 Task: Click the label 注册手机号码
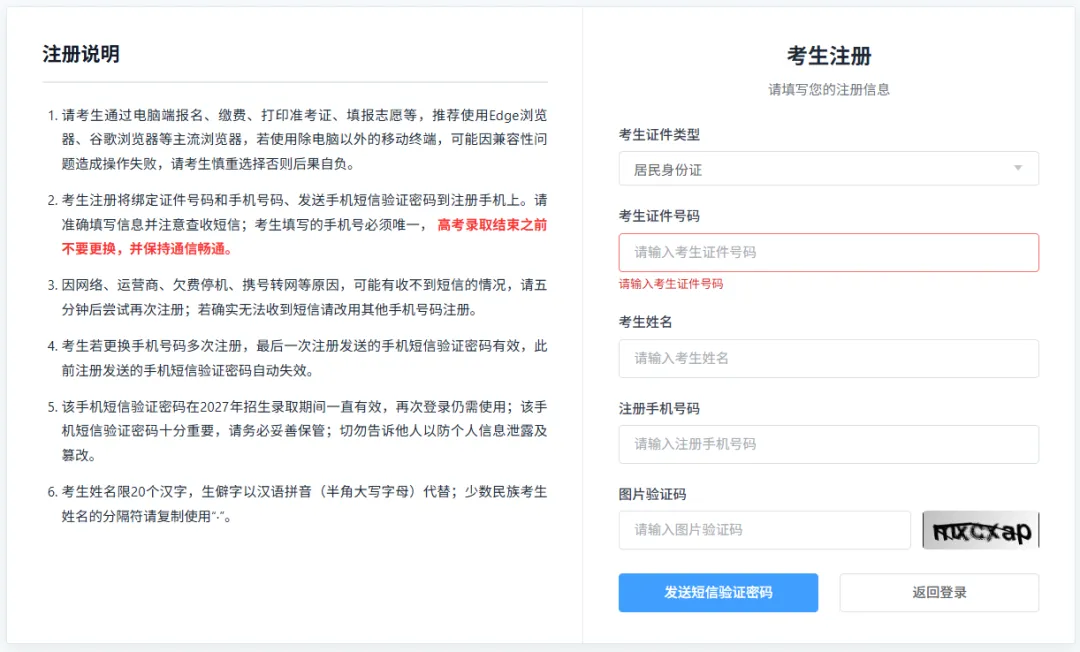pyautogui.click(x=659, y=408)
